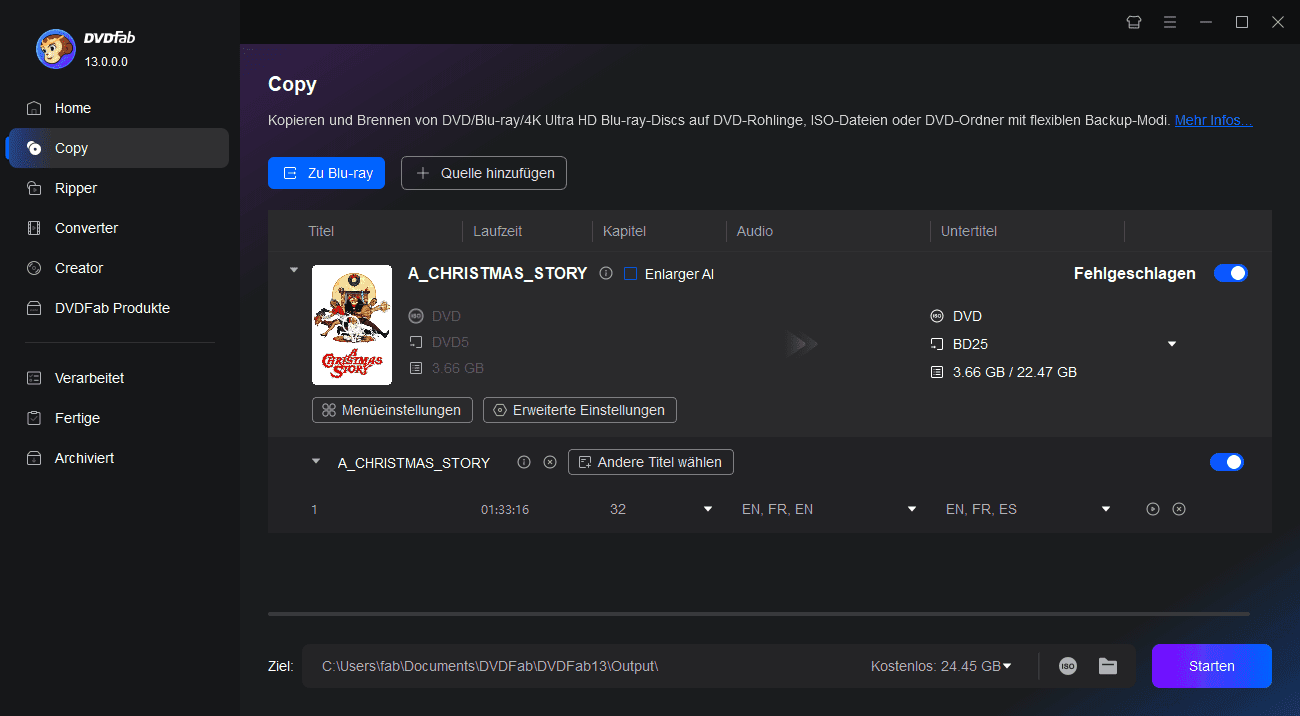The height and width of the screenshot is (716, 1300).
Task: Click the Titel column header
Action: [321, 231]
